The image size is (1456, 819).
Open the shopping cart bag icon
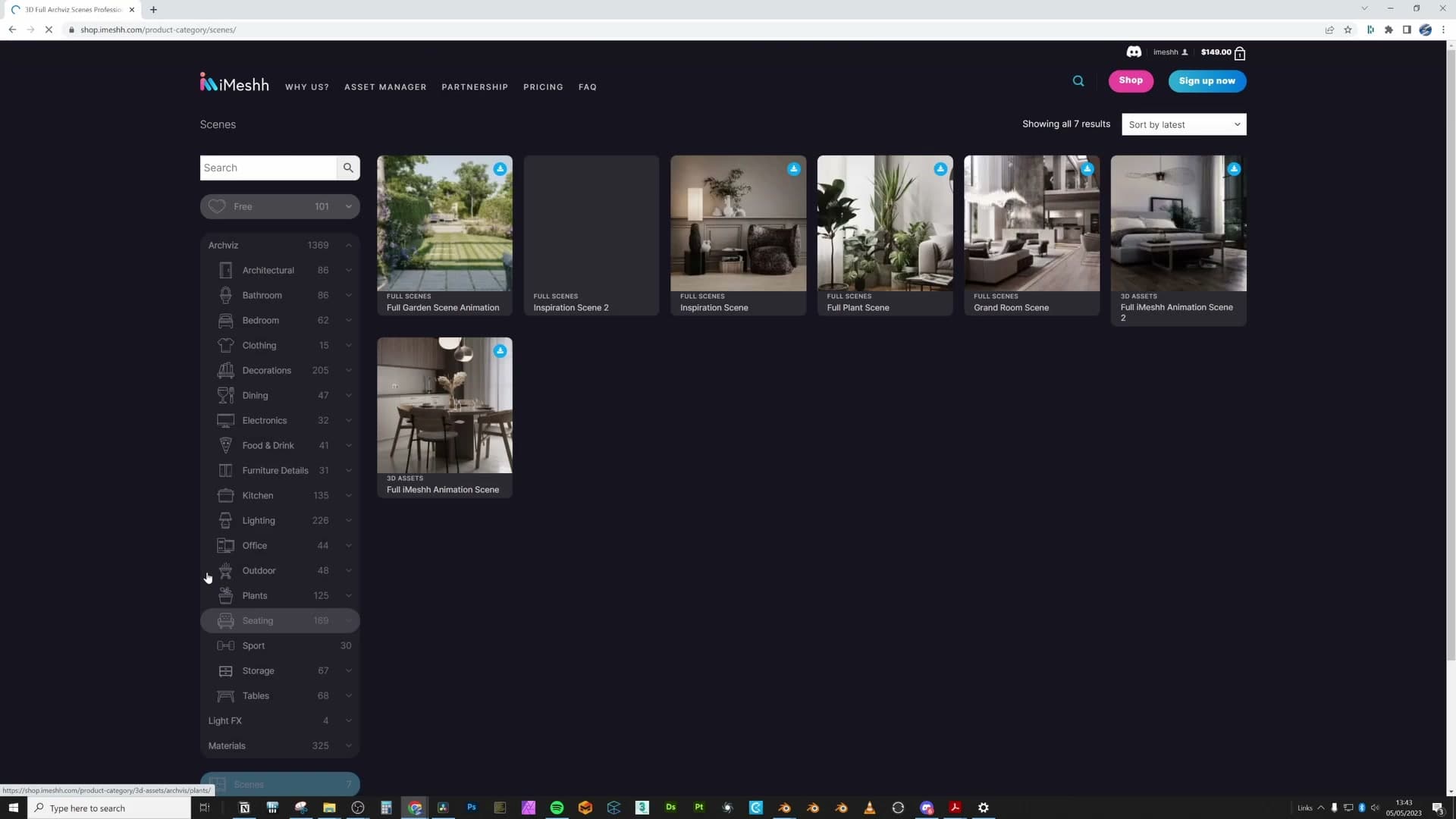(1240, 53)
